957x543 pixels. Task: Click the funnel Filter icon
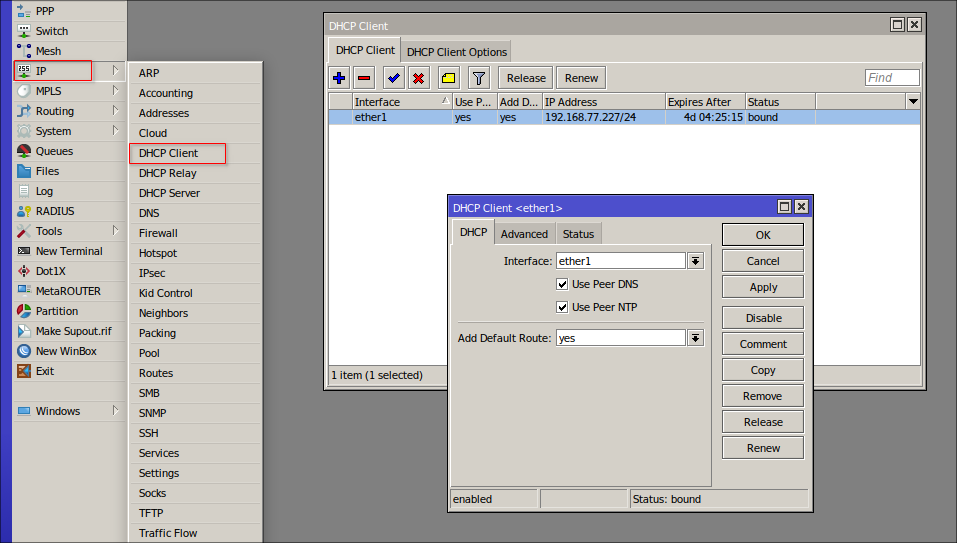479,78
